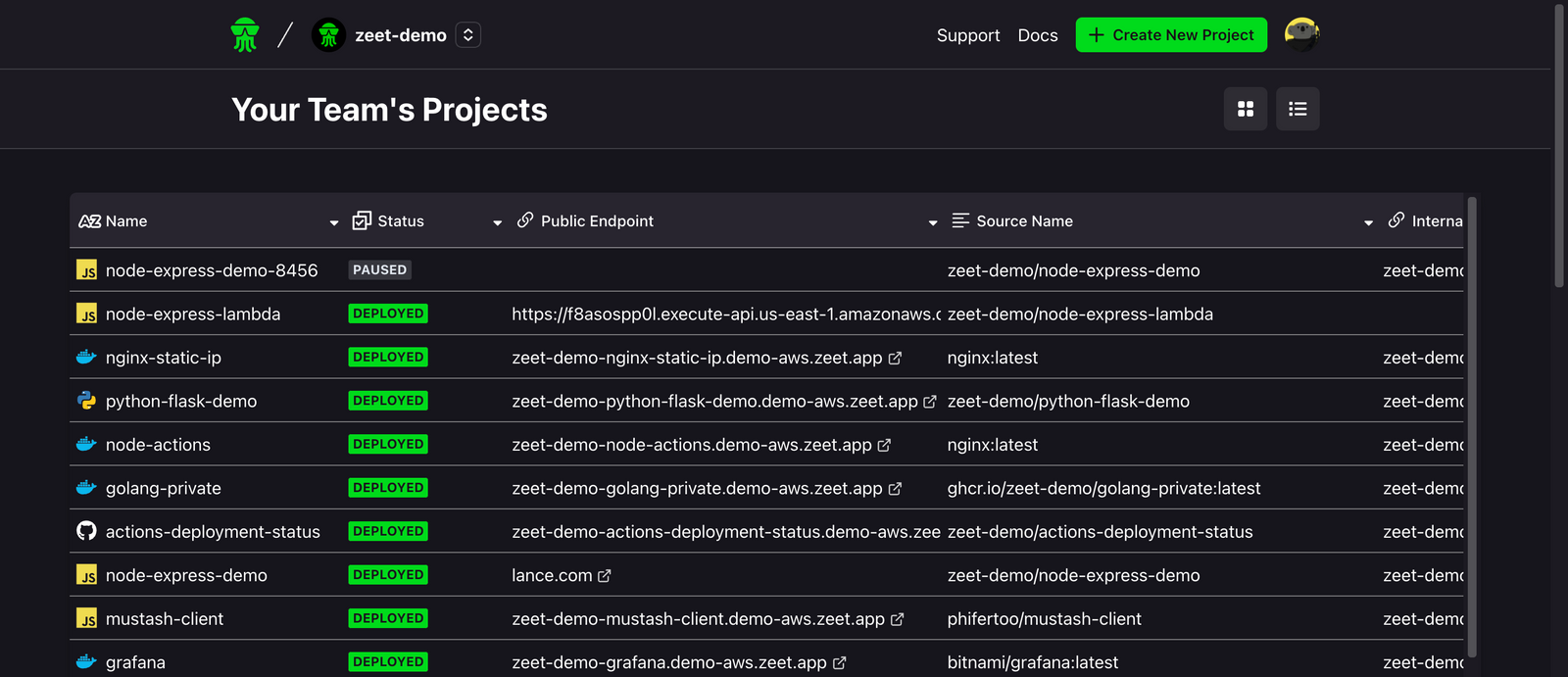Open nginx-static-ip endpoint external link icon
Image resolution: width=1568 pixels, height=677 pixels.
[x=895, y=359]
